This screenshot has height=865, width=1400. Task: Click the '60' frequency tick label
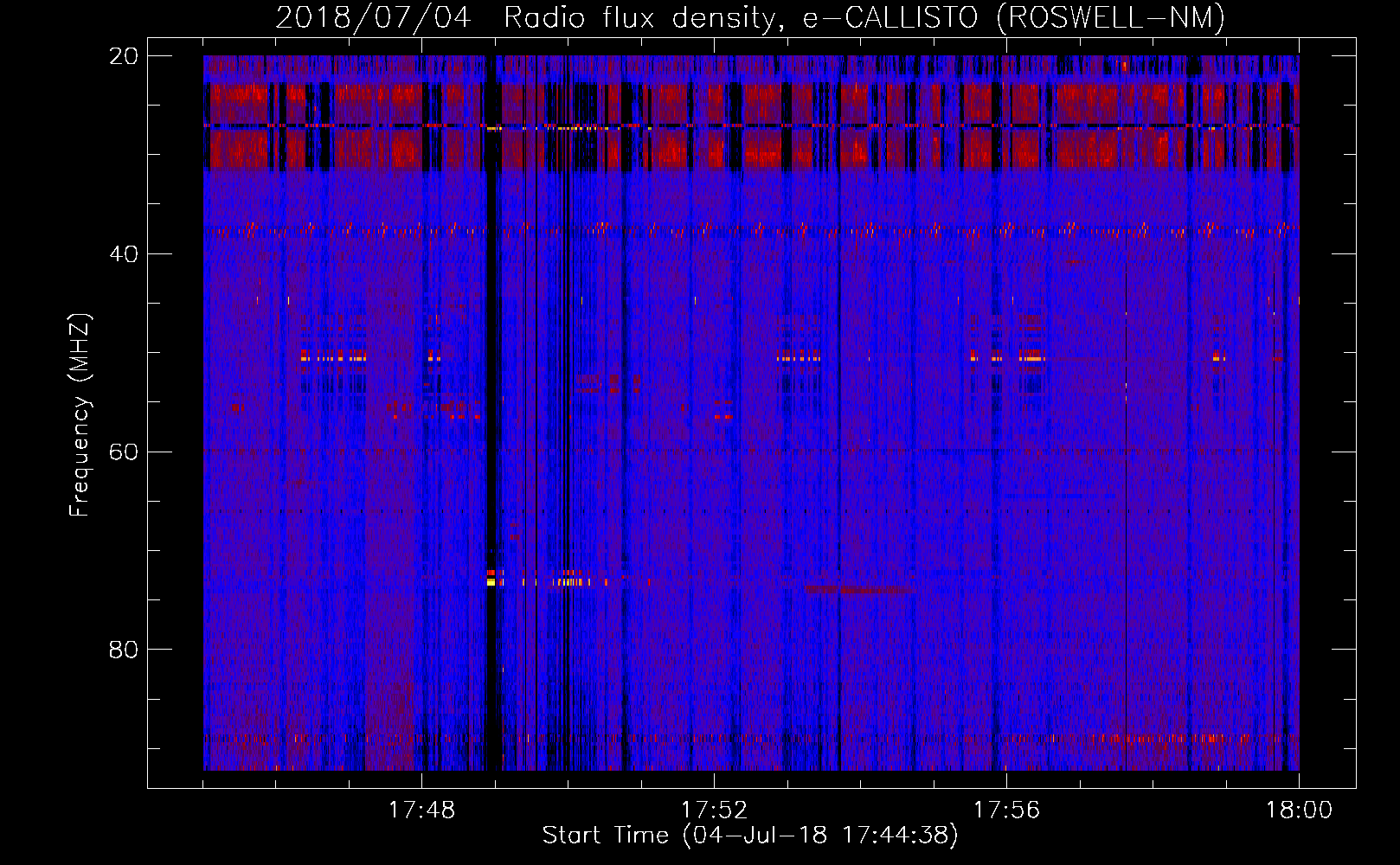pos(123,452)
